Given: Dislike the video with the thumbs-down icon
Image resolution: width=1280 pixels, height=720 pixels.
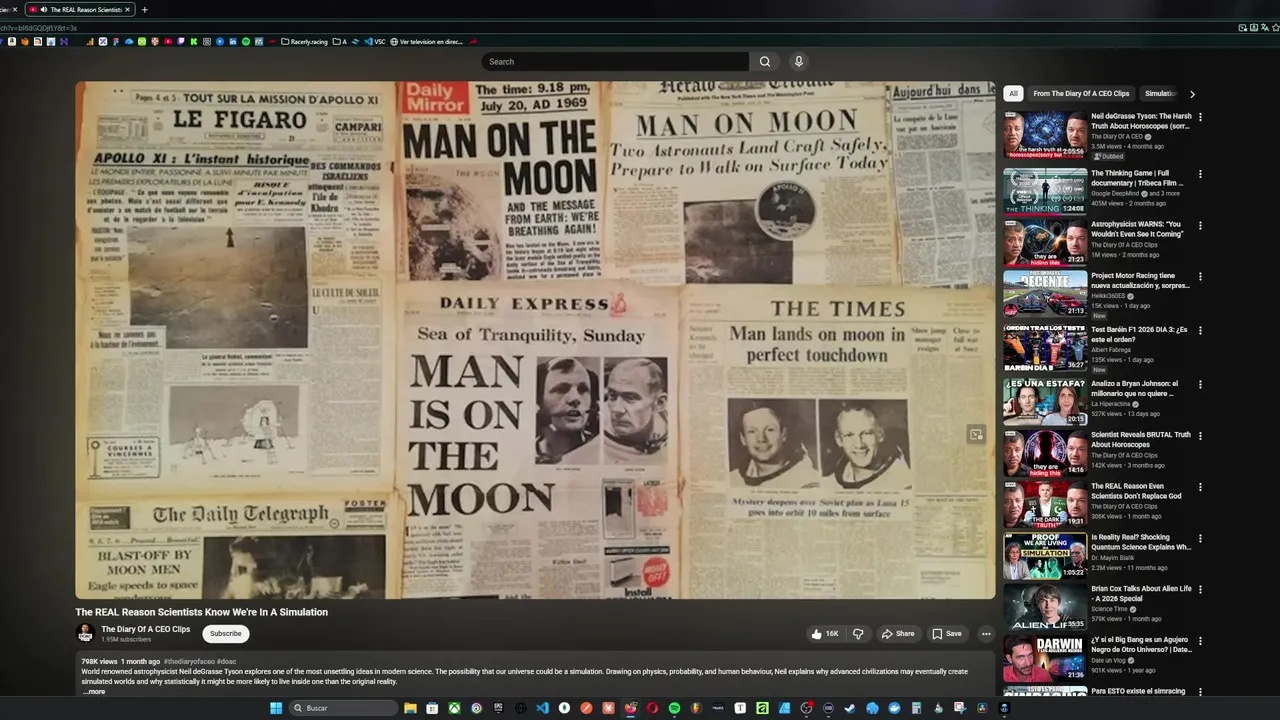Looking at the screenshot, I should coord(857,634).
